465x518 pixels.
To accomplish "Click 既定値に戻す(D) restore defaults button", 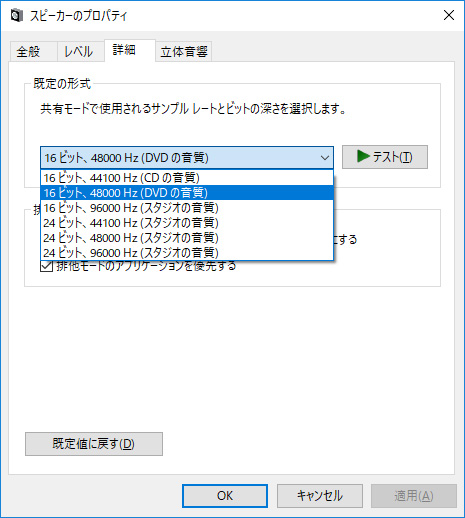I will [94, 444].
